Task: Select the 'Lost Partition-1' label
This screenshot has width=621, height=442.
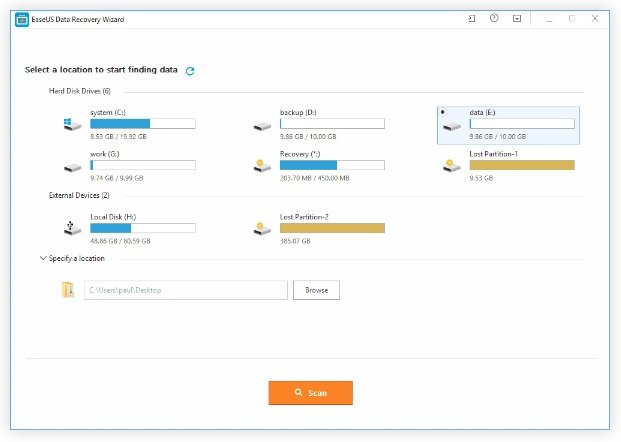Action: 493,154
